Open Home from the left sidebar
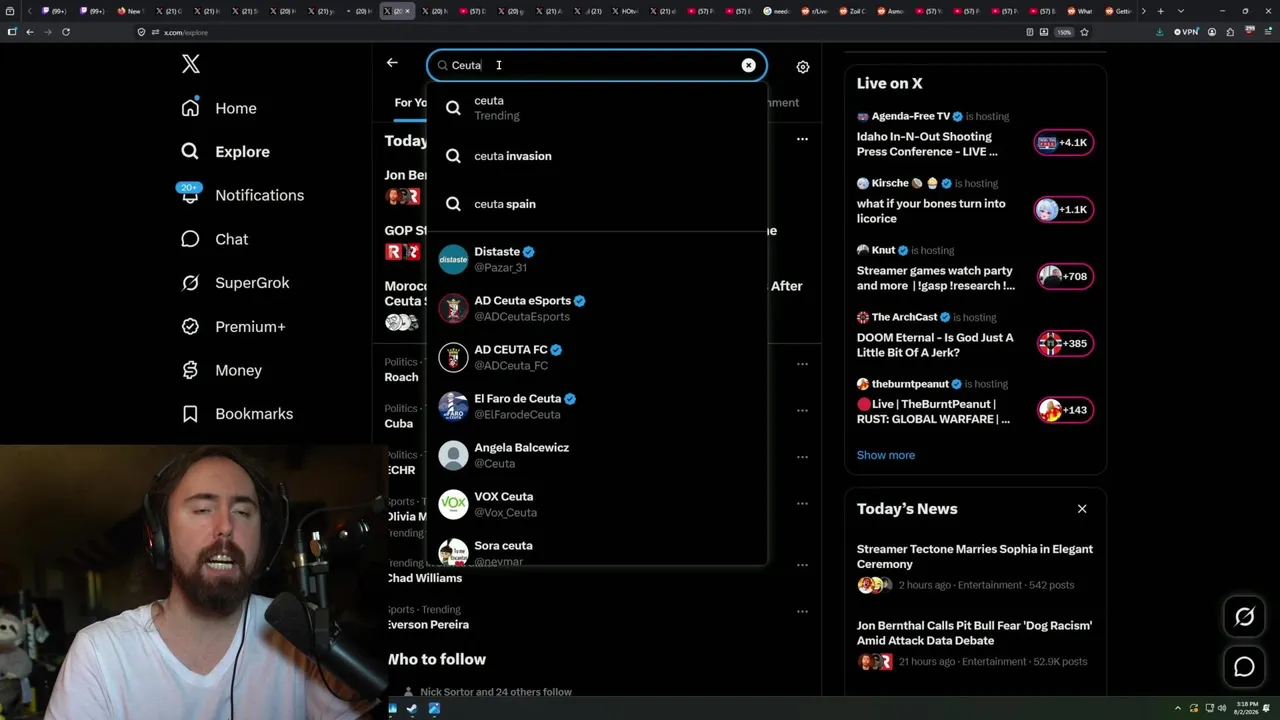This screenshot has width=1280, height=720. coord(219,108)
